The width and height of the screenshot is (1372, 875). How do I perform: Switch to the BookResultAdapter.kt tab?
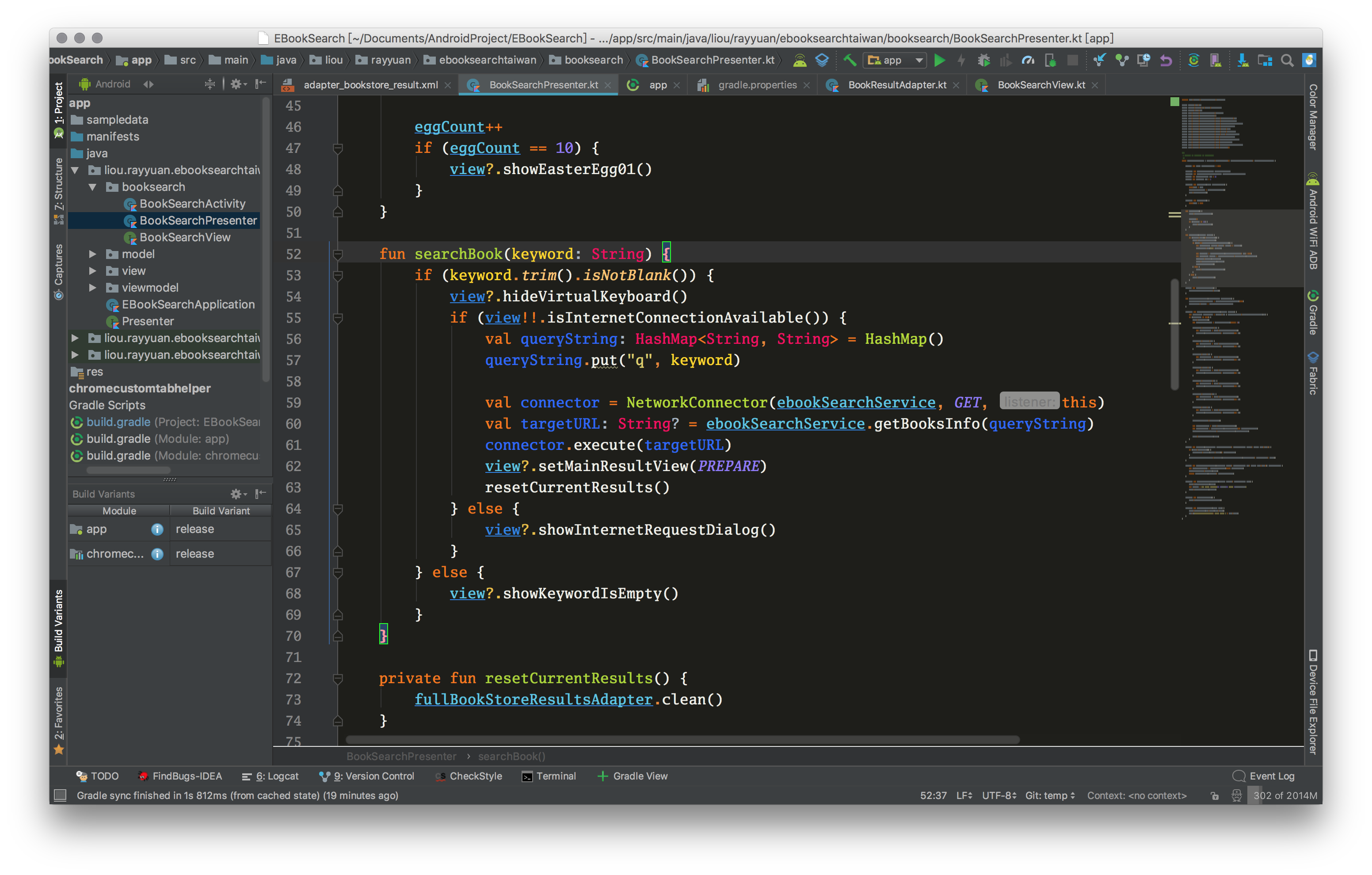pyautogui.click(x=896, y=85)
